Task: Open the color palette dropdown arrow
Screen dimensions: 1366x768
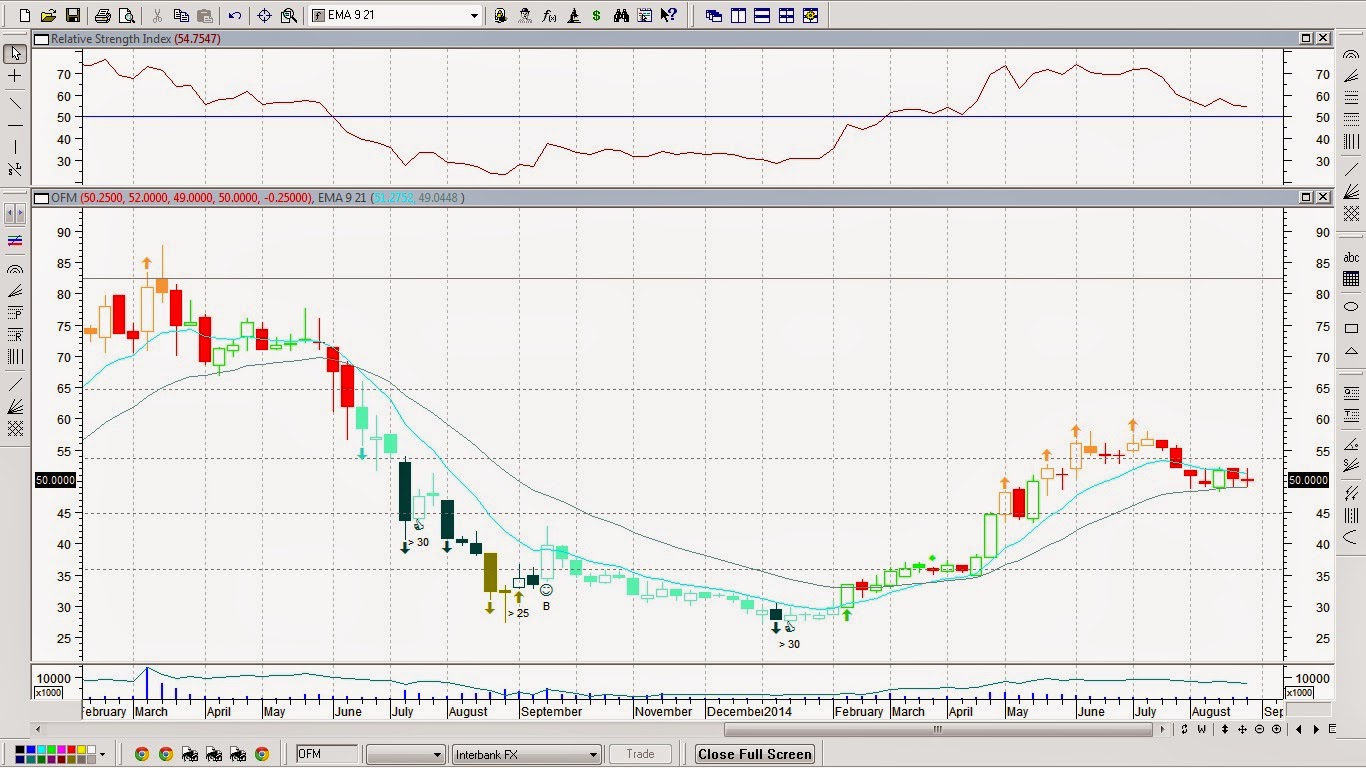Action: coord(102,754)
